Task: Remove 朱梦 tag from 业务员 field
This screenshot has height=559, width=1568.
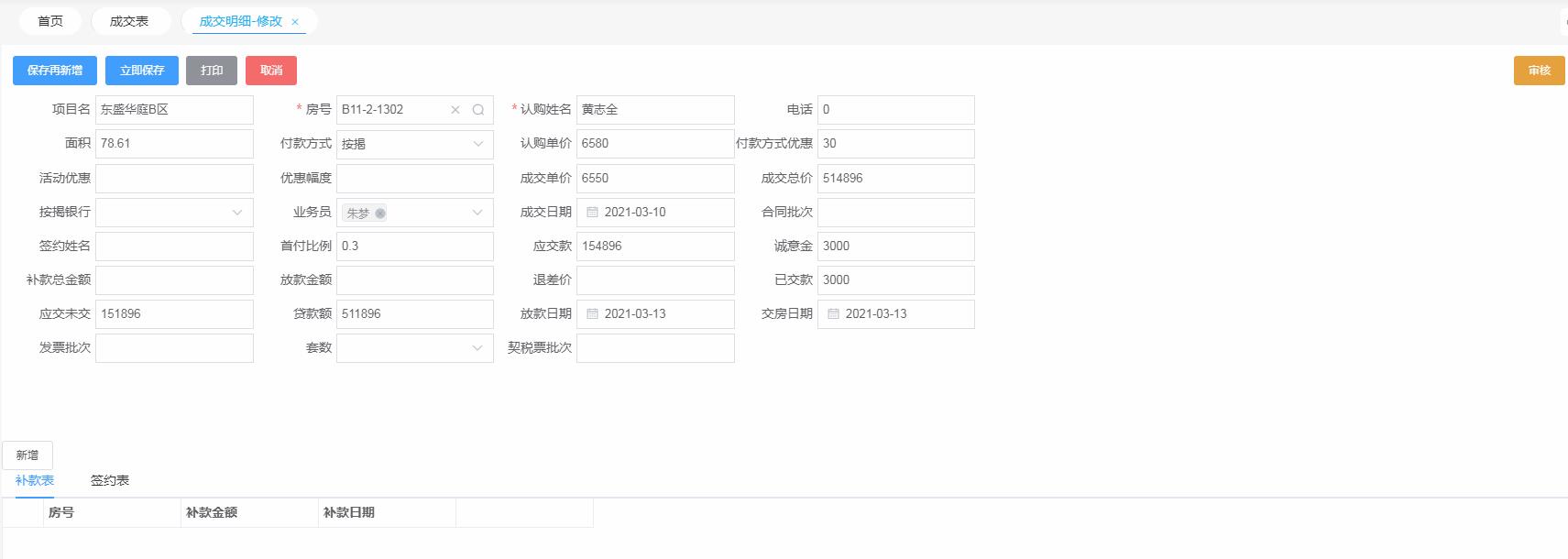Action: 380,214
